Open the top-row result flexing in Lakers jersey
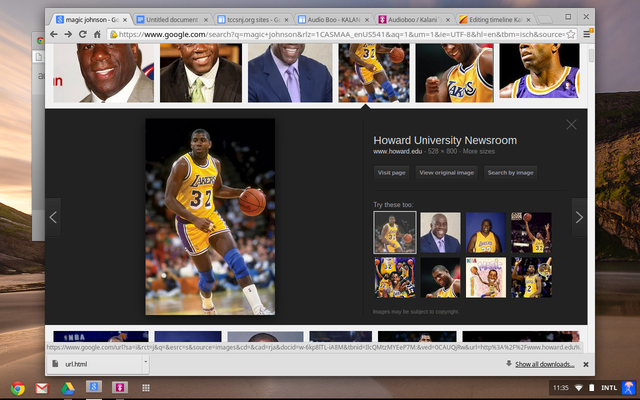 [454, 73]
